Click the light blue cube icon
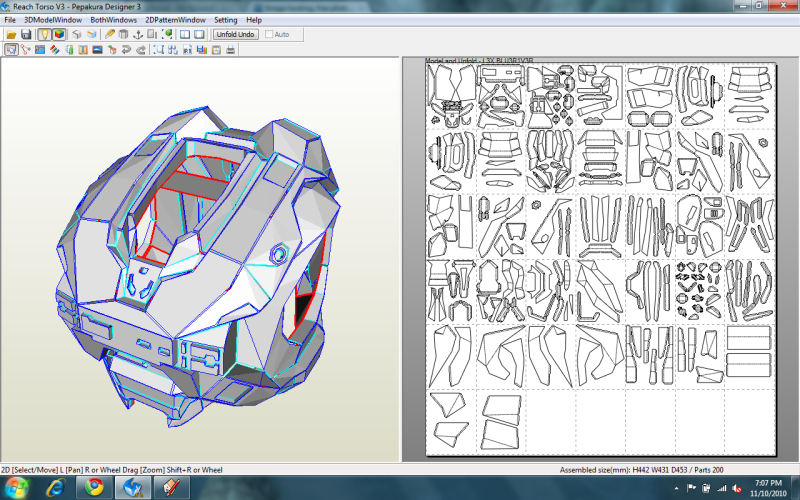The image size is (800, 500). (91, 35)
